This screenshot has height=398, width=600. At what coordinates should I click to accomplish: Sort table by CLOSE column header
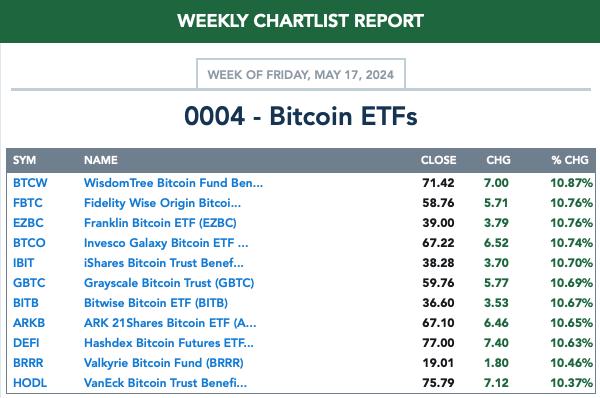pyautogui.click(x=439, y=160)
